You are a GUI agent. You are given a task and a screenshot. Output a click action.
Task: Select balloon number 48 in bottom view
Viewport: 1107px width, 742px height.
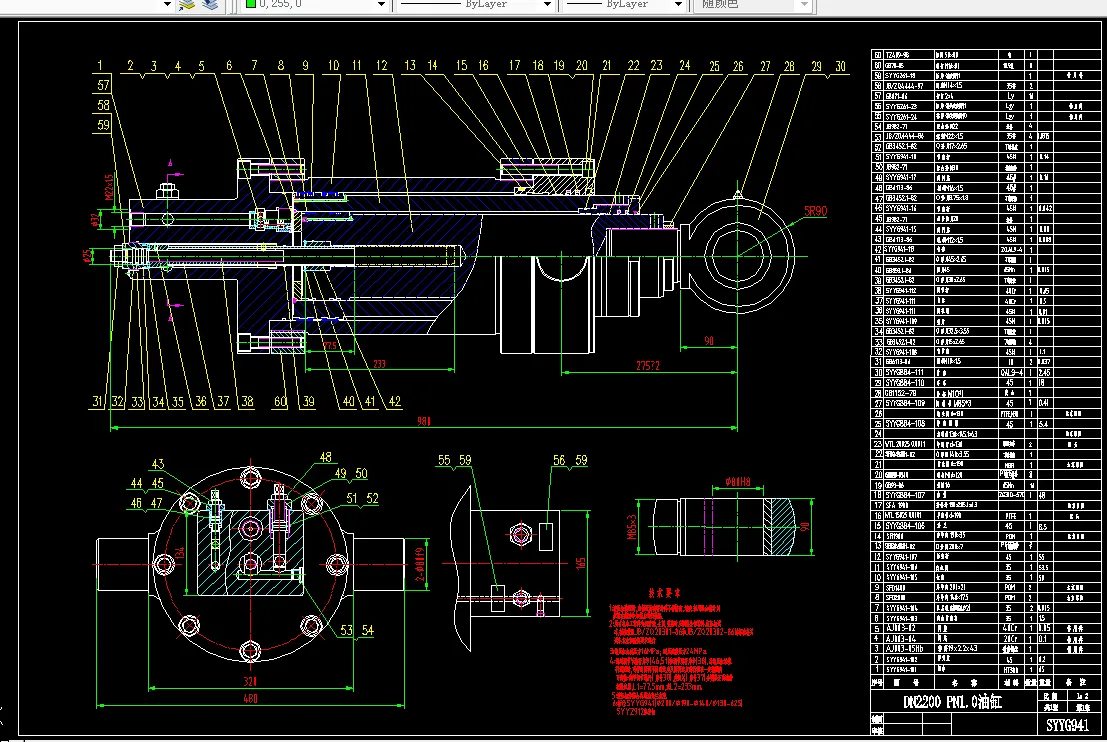coord(325,457)
